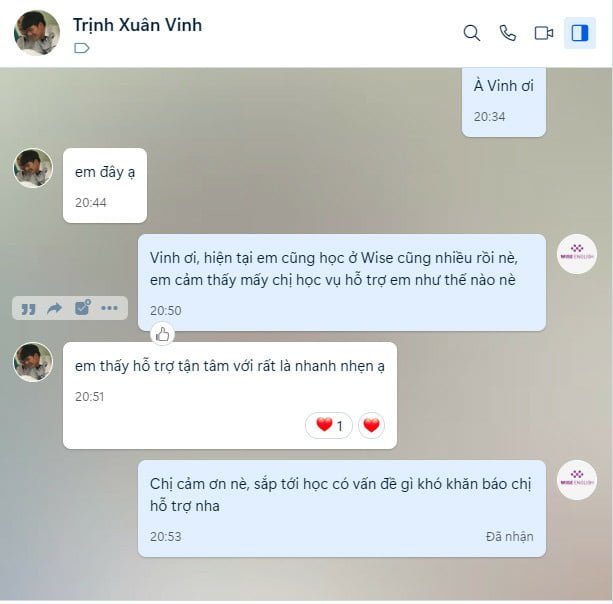Image resolution: width=613 pixels, height=604 pixels.
Task: Add a tag label under the contact name
Action: [x=82, y=48]
